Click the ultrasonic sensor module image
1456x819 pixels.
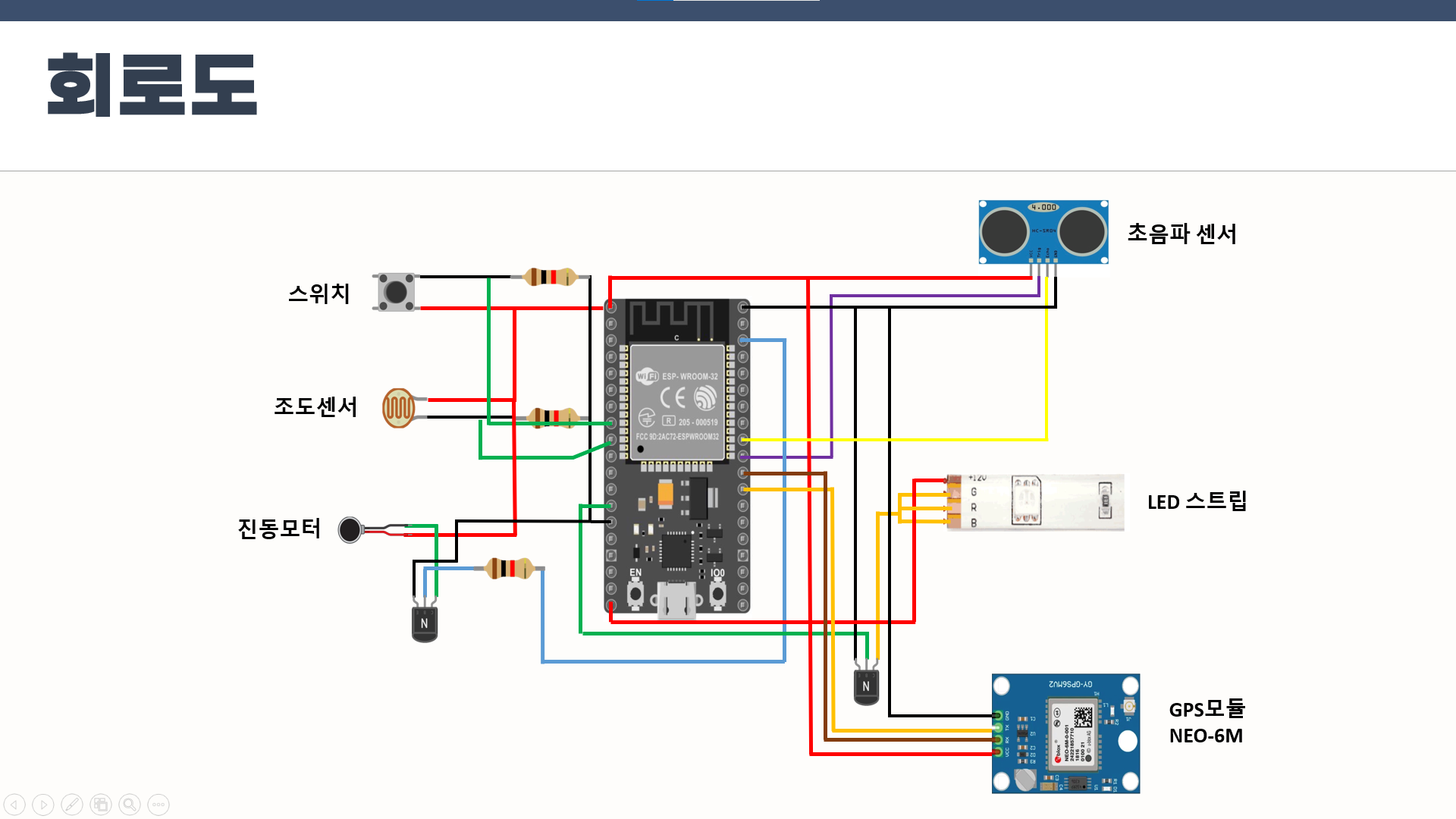[x=1043, y=231]
